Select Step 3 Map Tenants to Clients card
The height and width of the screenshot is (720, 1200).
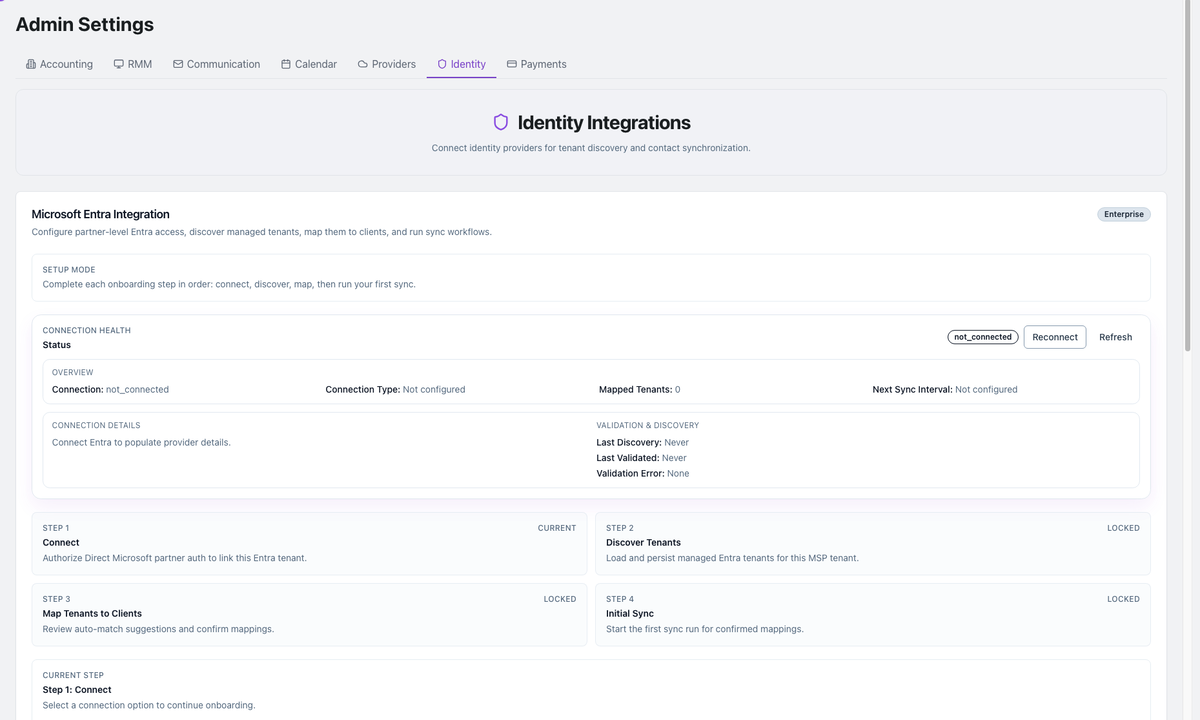(310, 614)
